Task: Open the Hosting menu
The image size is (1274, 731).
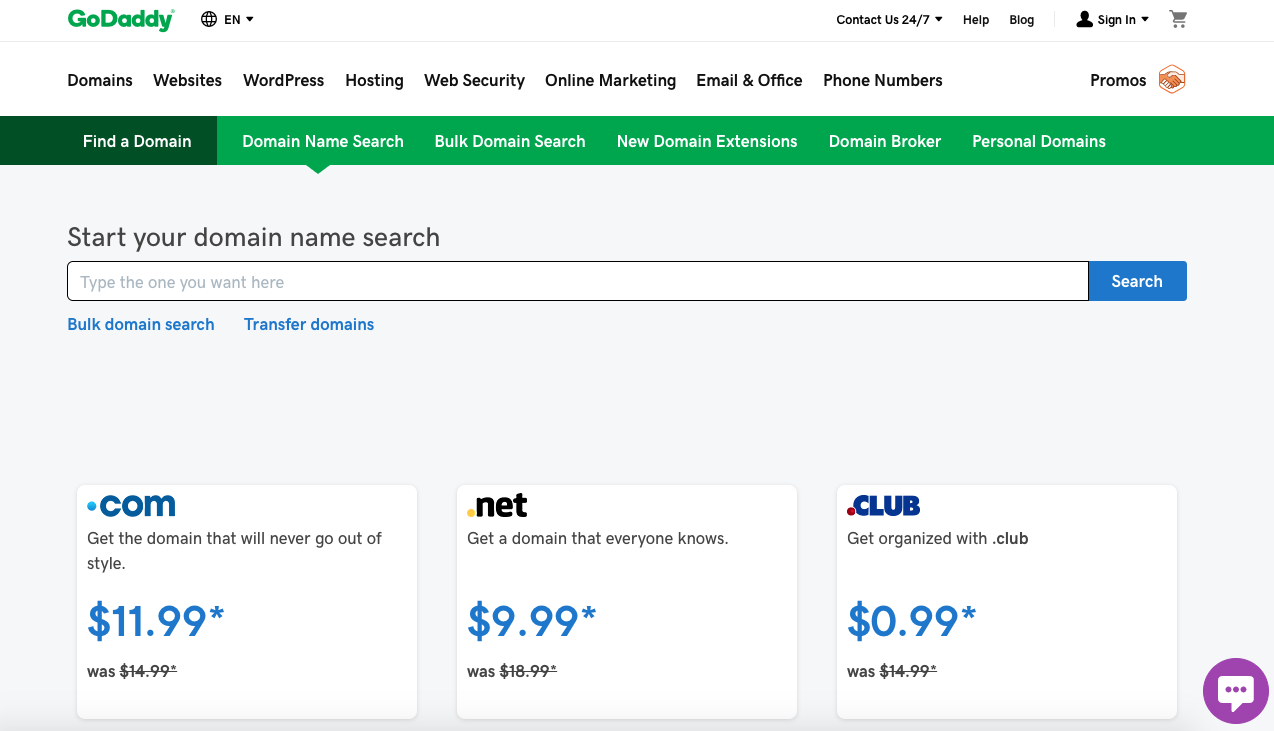Action: coord(374,80)
